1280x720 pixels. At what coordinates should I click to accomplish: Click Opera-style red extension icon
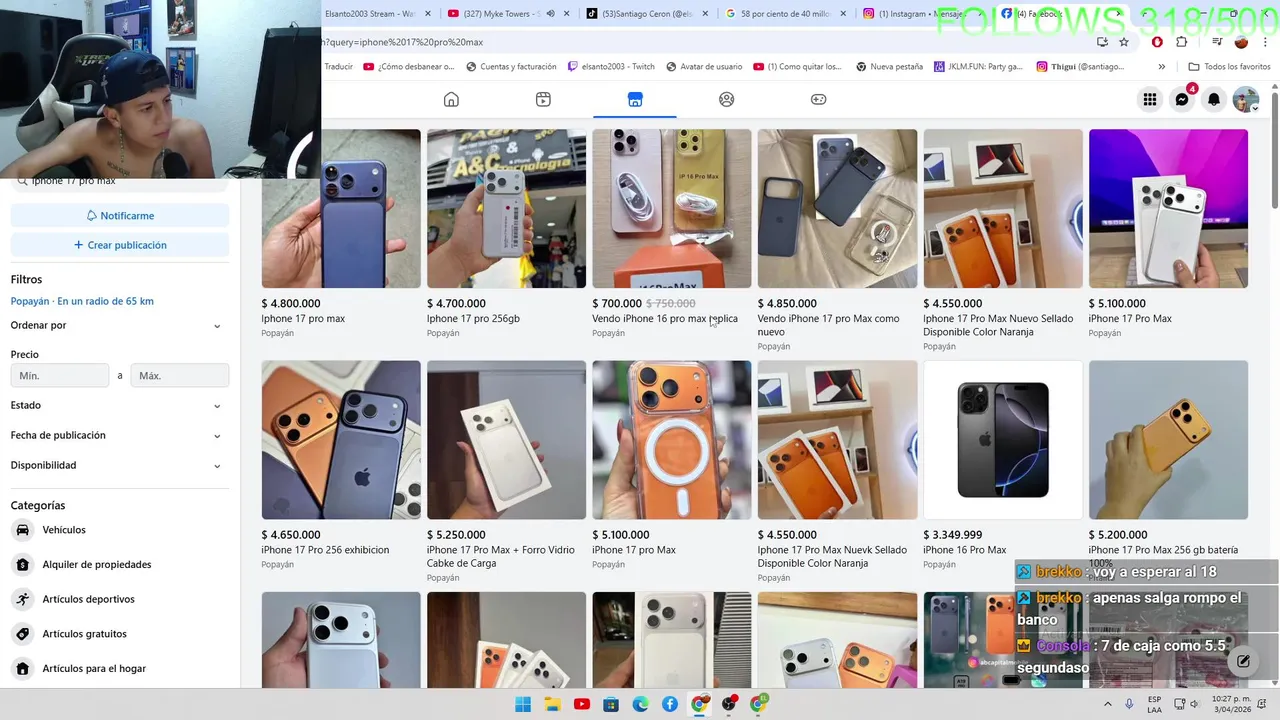[x=1157, y=42]
